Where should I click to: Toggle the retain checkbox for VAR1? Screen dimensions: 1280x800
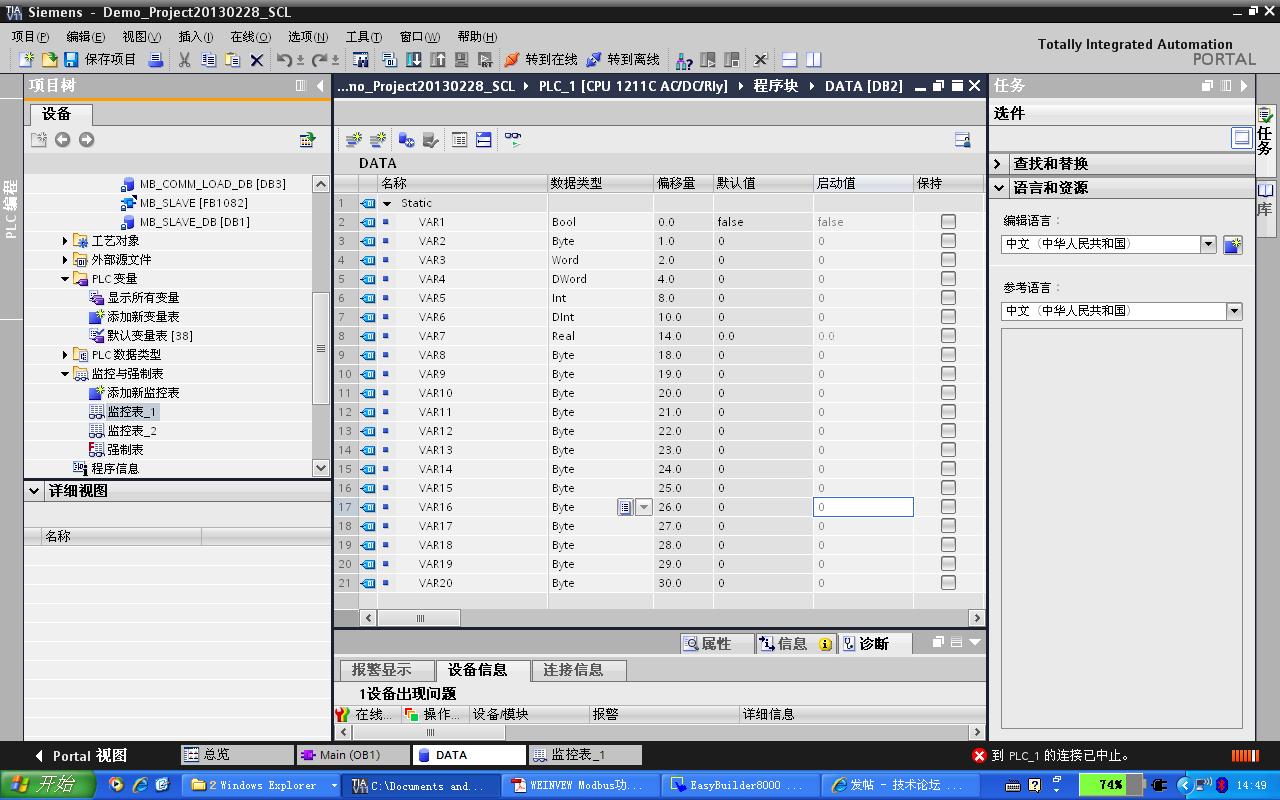coord(948,222)
